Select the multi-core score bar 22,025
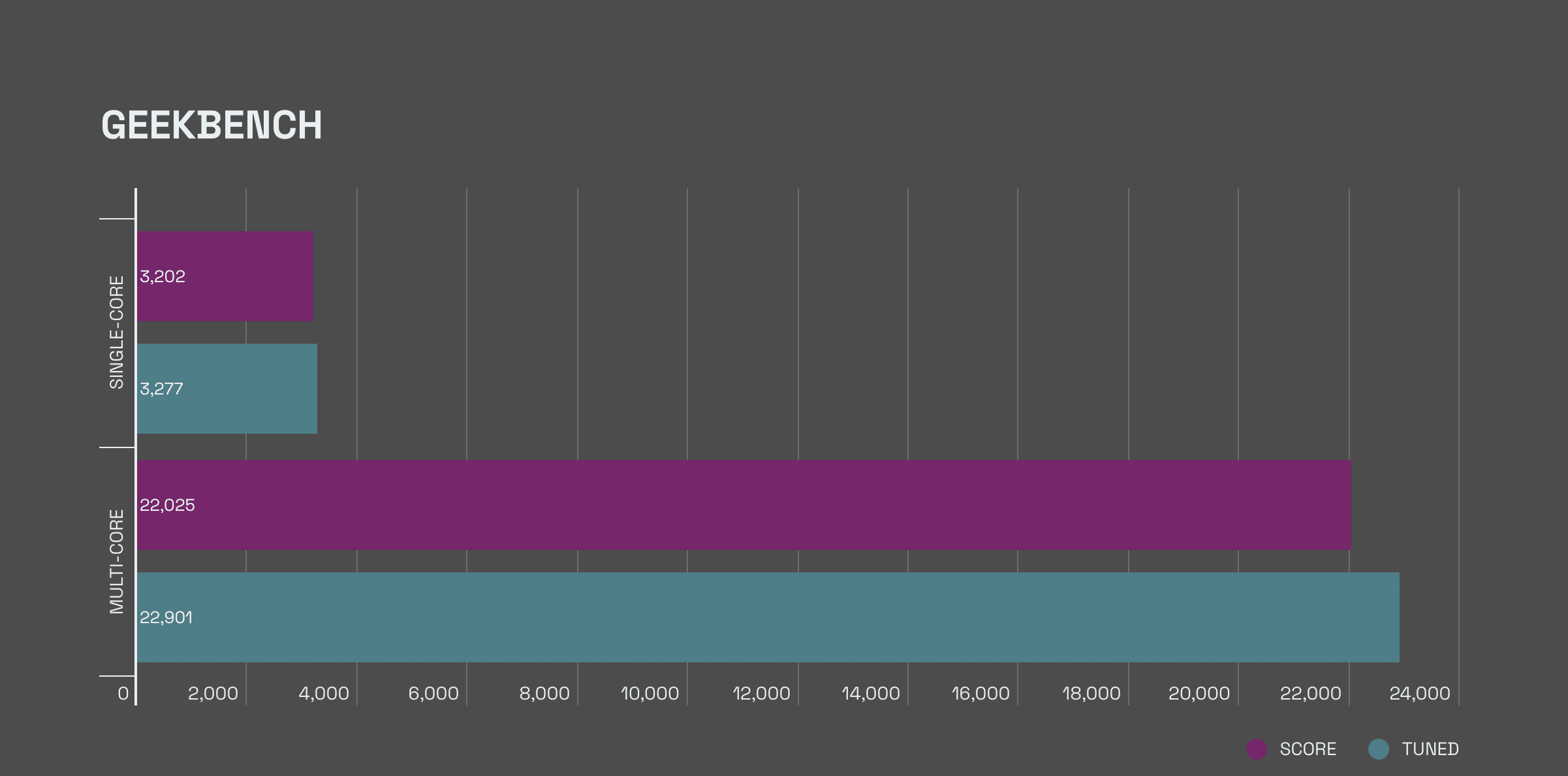 coord(744,505)
